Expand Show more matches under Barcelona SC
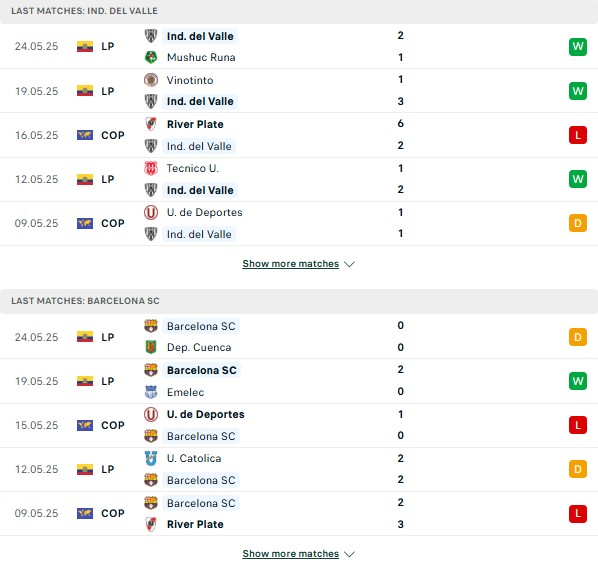This screenshot has width=598, height=569. [x=291, y=554]
